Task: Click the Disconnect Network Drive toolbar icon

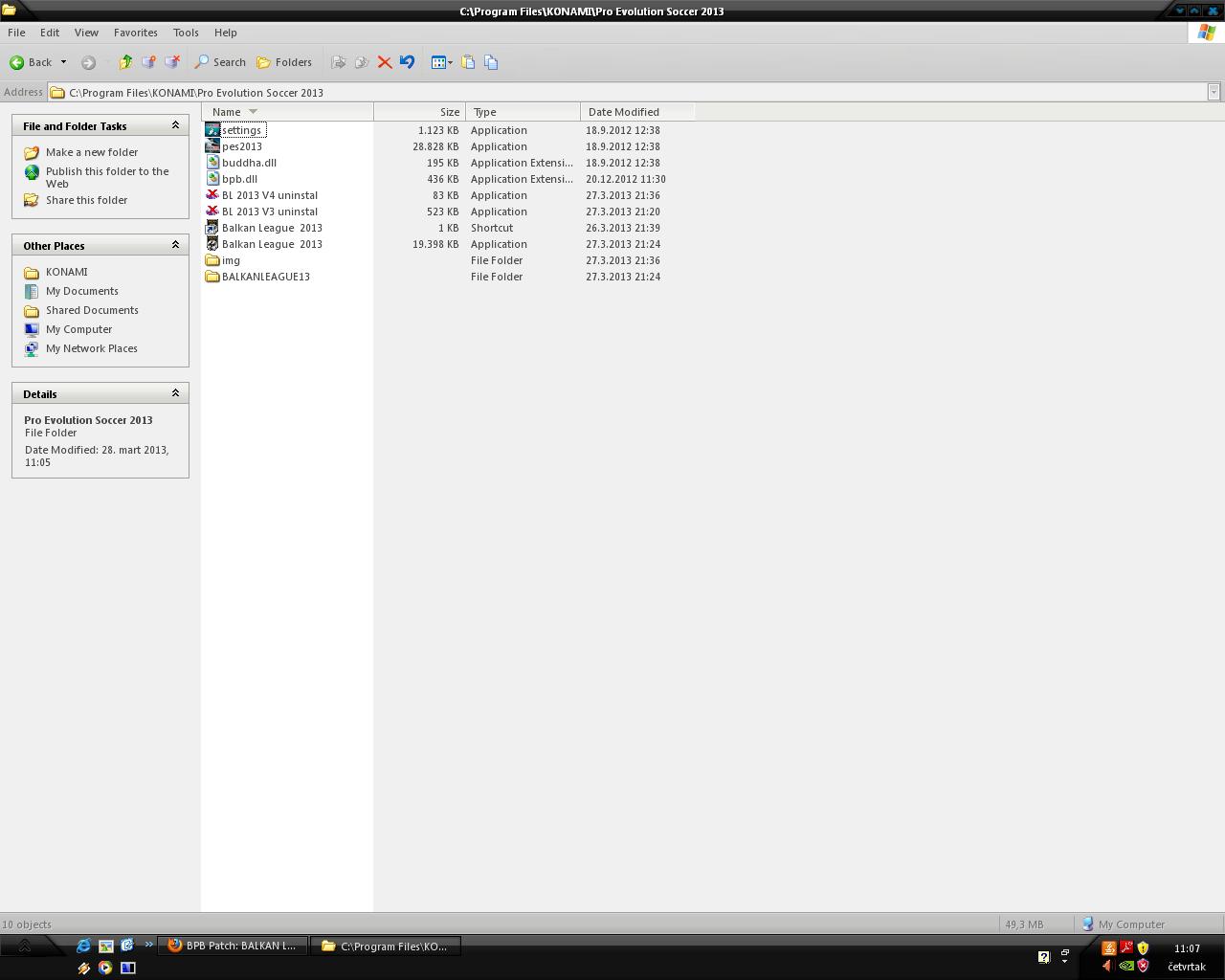Action: tap(172, 62)
